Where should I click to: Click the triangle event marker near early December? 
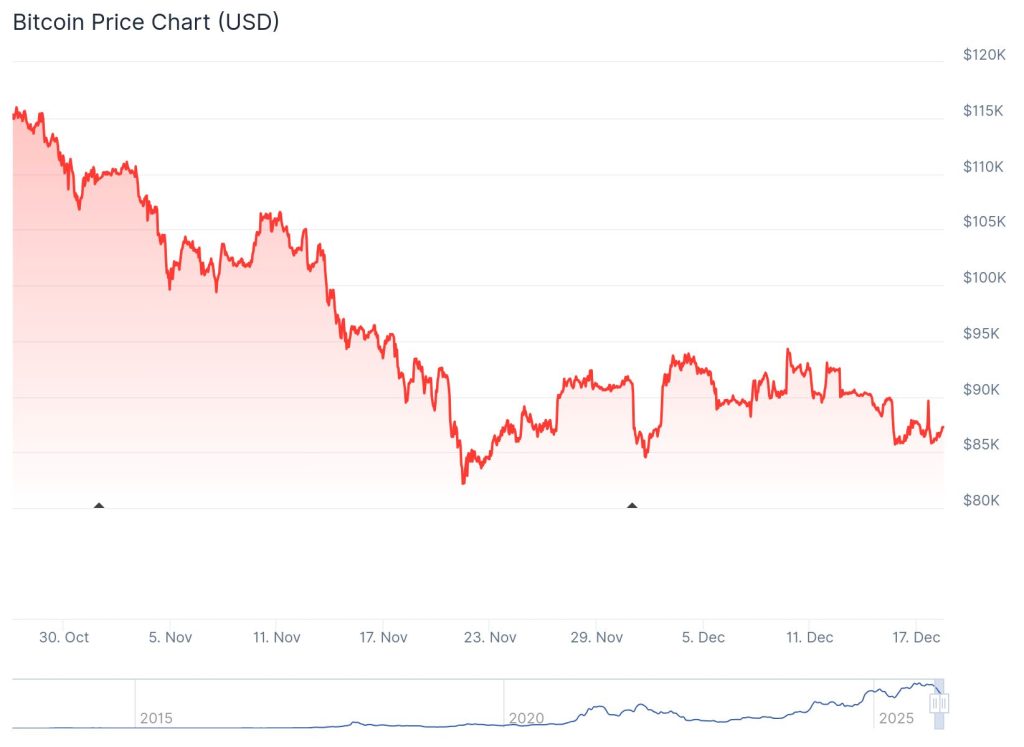coord(632,505)
